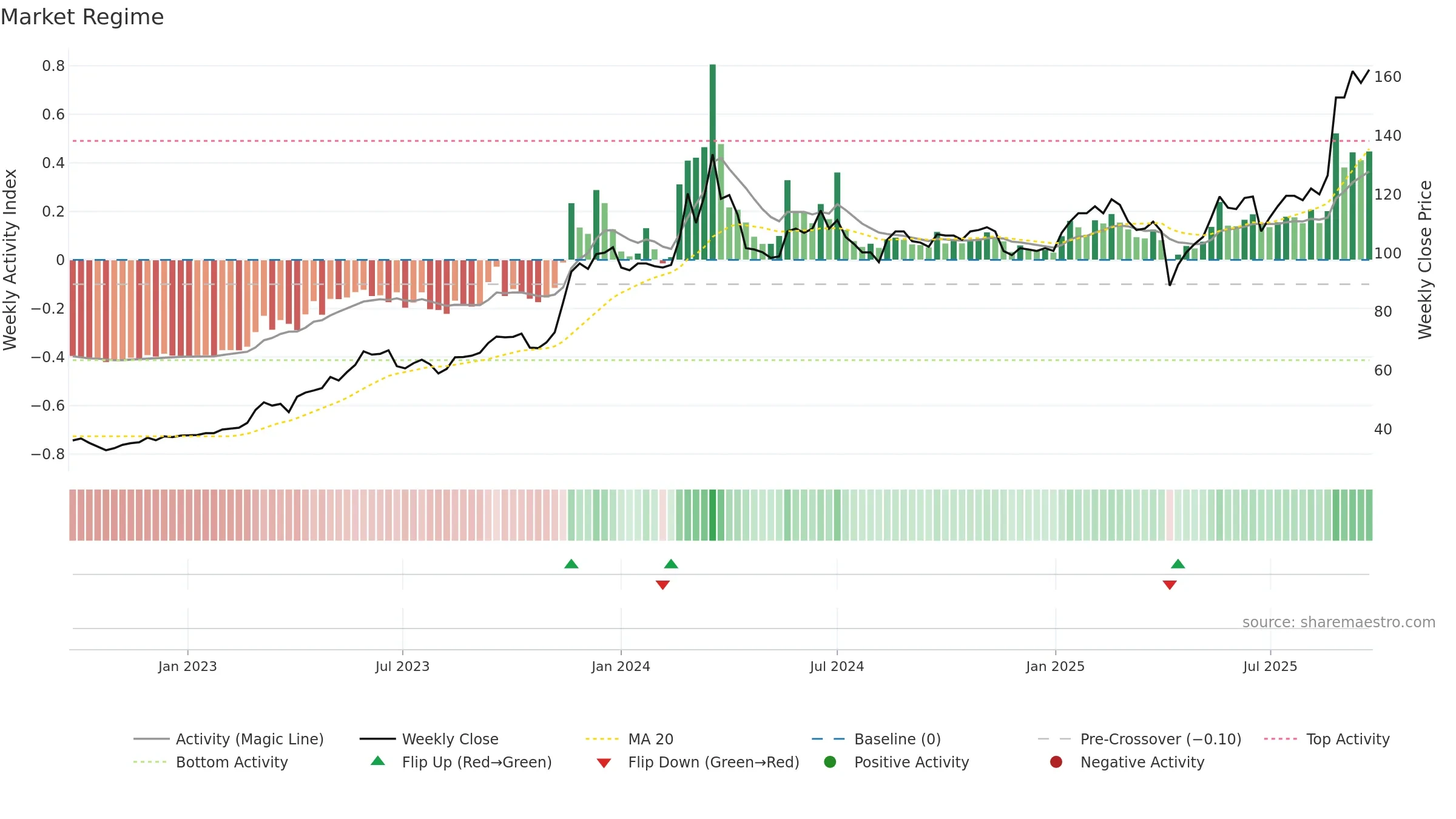This screenshot has width=1456, height=819.
Task: Click the Market Regime chart title
Action: click(83, 17)
